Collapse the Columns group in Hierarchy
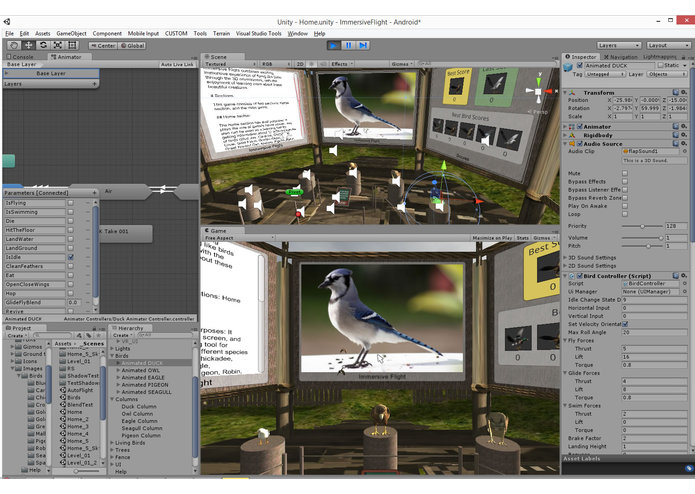 pos(112,399)
